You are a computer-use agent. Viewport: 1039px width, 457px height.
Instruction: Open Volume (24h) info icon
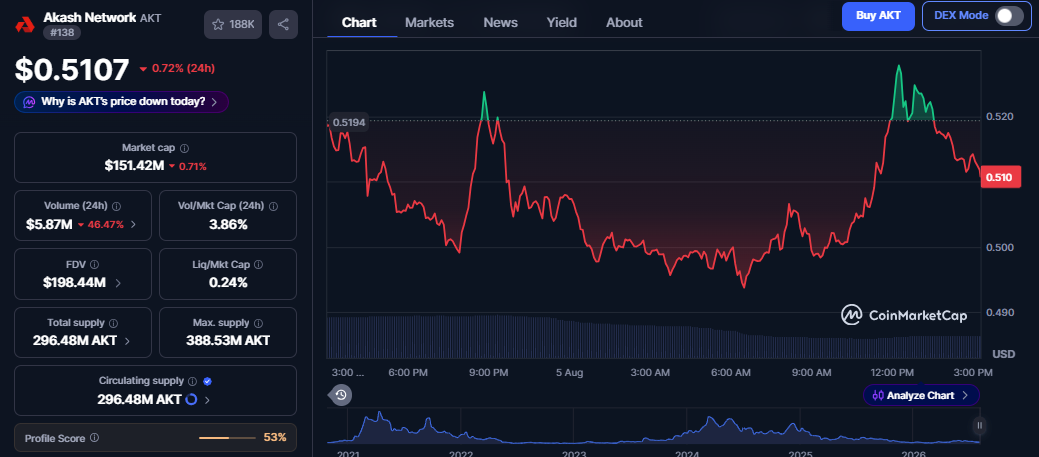(x=117, y=207)
